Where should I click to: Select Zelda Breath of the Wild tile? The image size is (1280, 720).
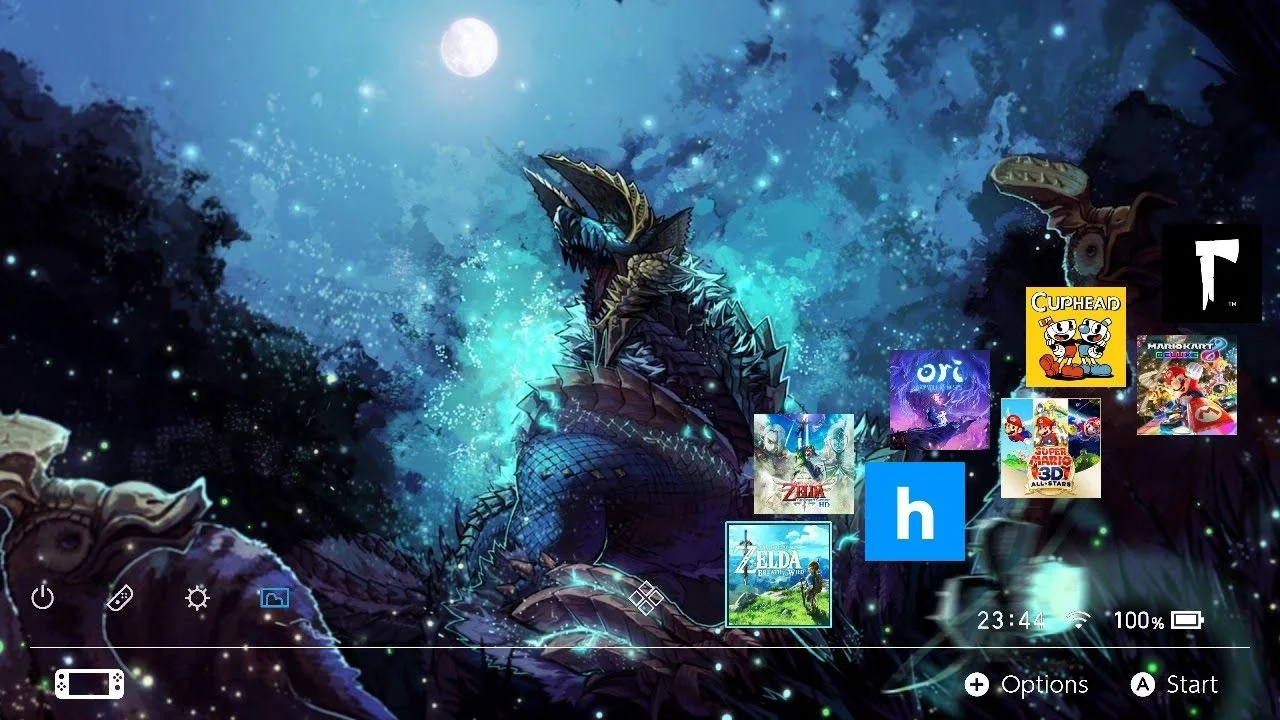(779, 574)
